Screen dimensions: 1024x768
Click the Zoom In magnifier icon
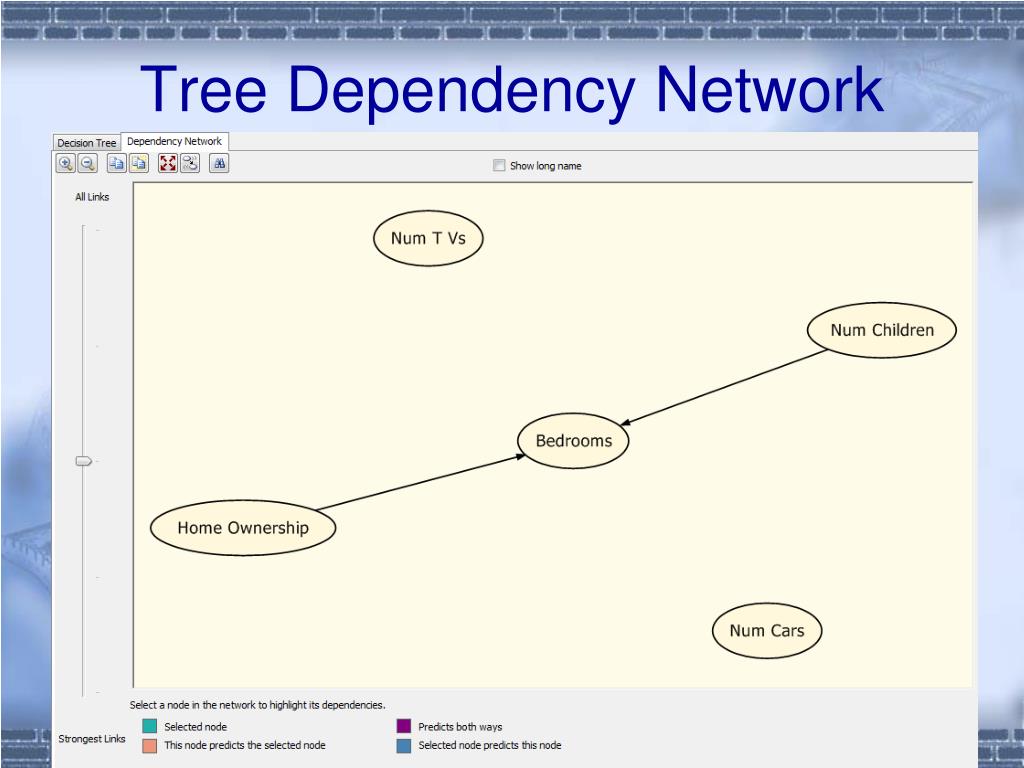tap(65, 163)
